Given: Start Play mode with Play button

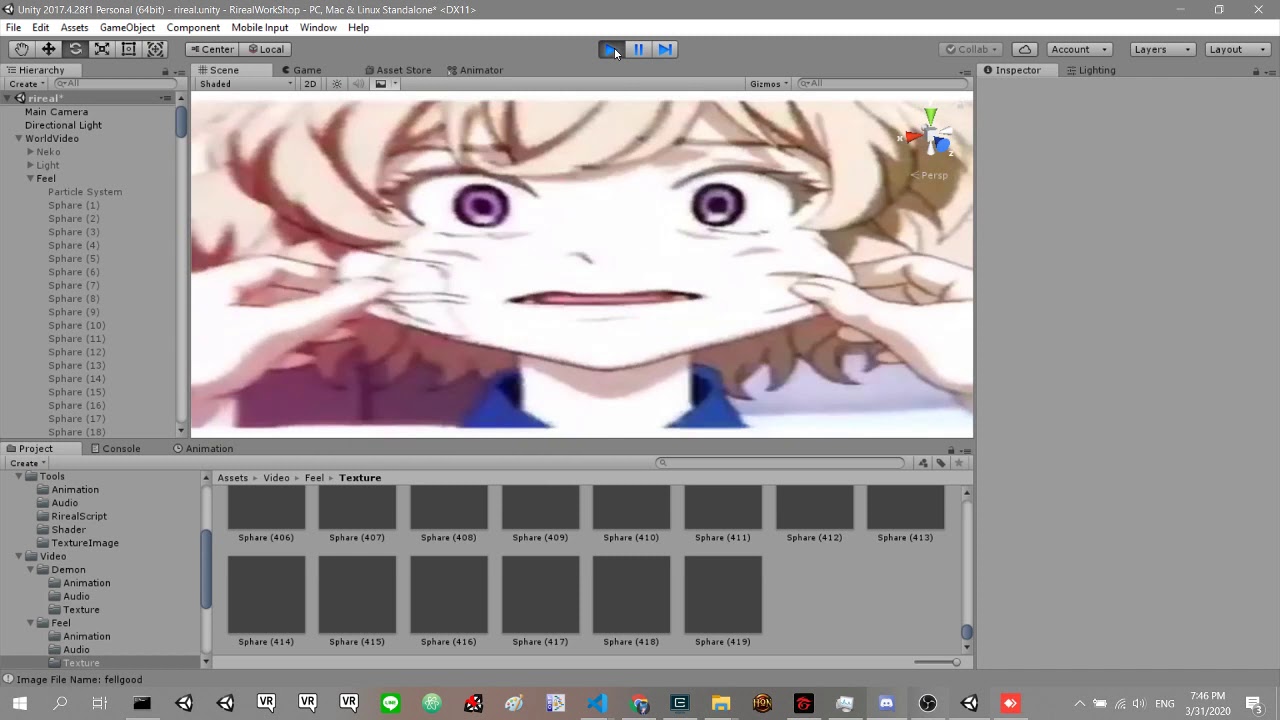Looking at the screenshot, I should click(x=611, y=49).
